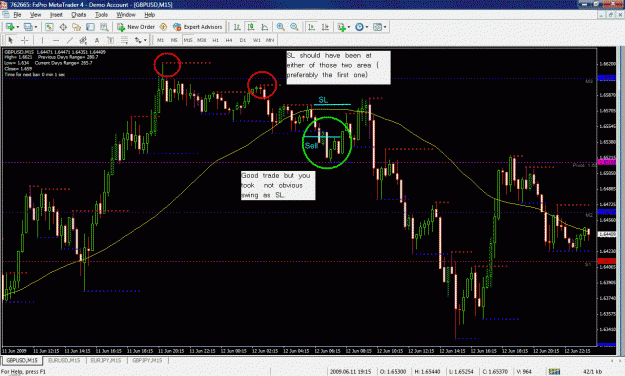This screenshot has width=625, height=376.
Task: Open the Templates icon
Action: click(x=377, y=27)
